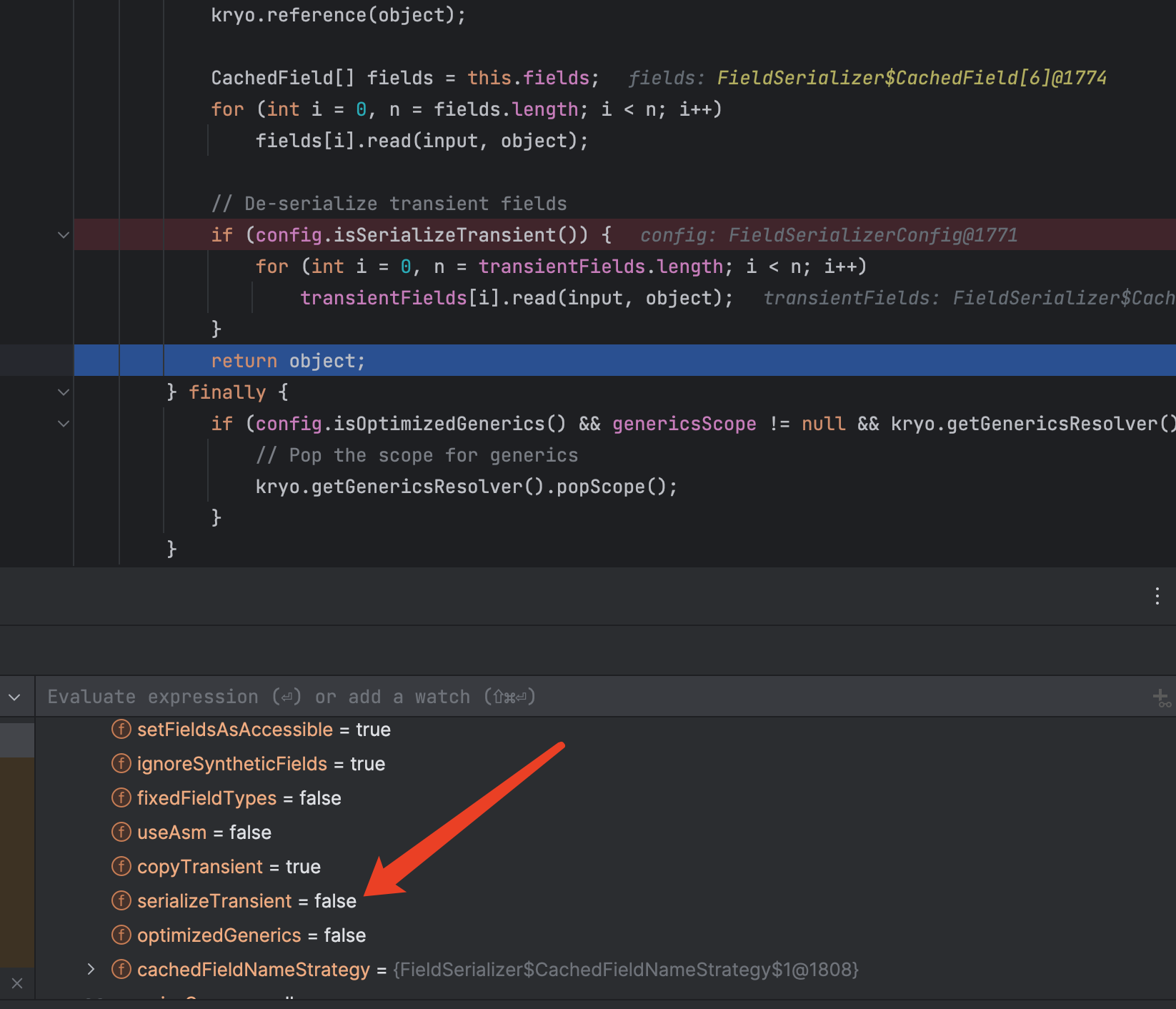Click the field icon beside setFieldsAsAccessible
1176x1009 pixels.
point(121,729)
